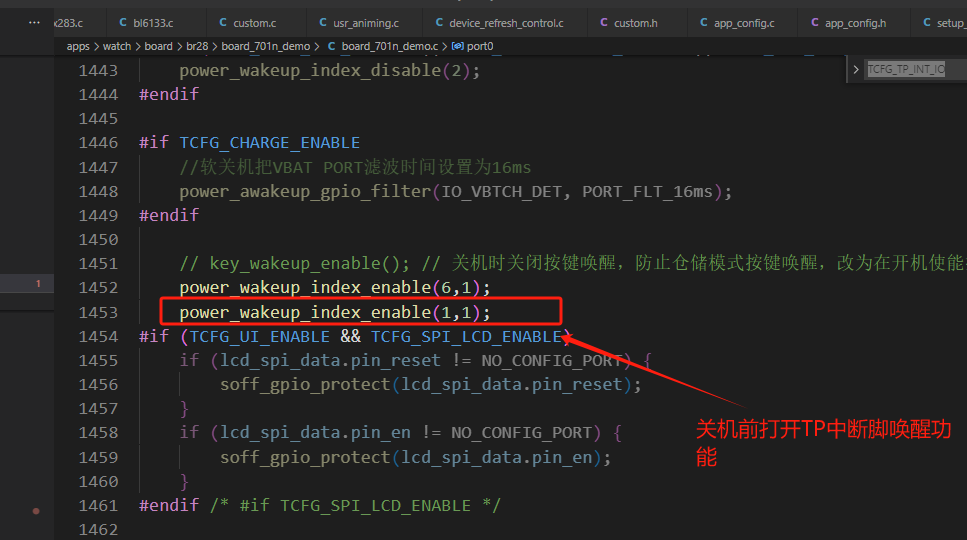The image size is (967, 540).
Task: Click the C icon on usr_animing.c tab
Action: tap(323, 23)
